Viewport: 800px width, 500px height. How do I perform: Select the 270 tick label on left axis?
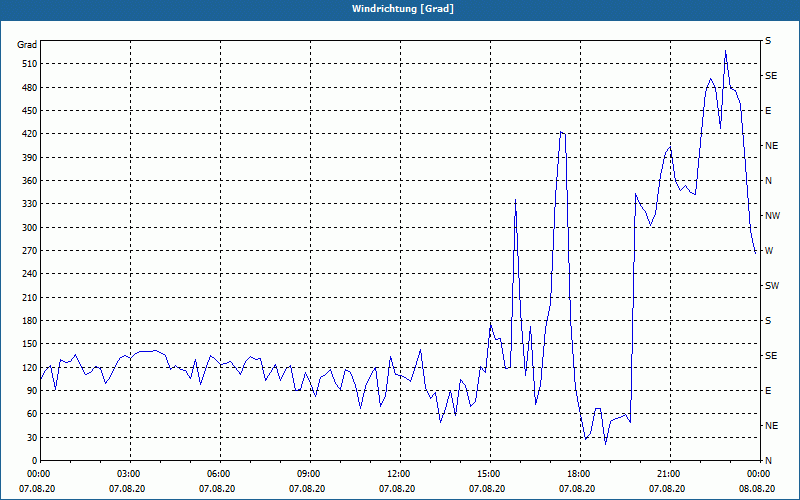(x=27, y=251)
